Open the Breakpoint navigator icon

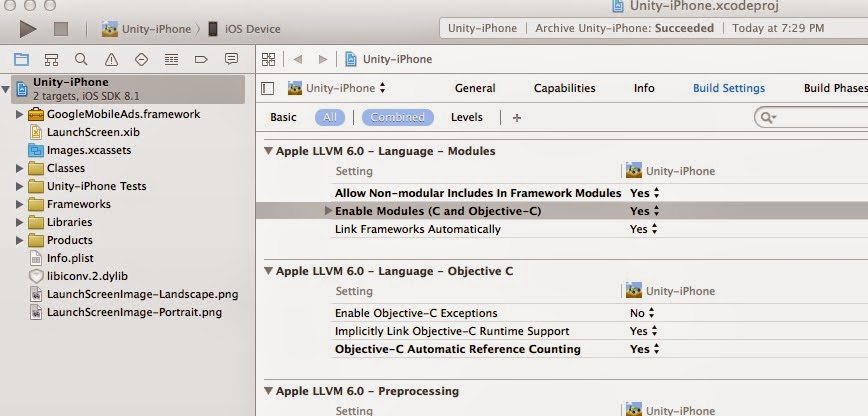(201, 59)
